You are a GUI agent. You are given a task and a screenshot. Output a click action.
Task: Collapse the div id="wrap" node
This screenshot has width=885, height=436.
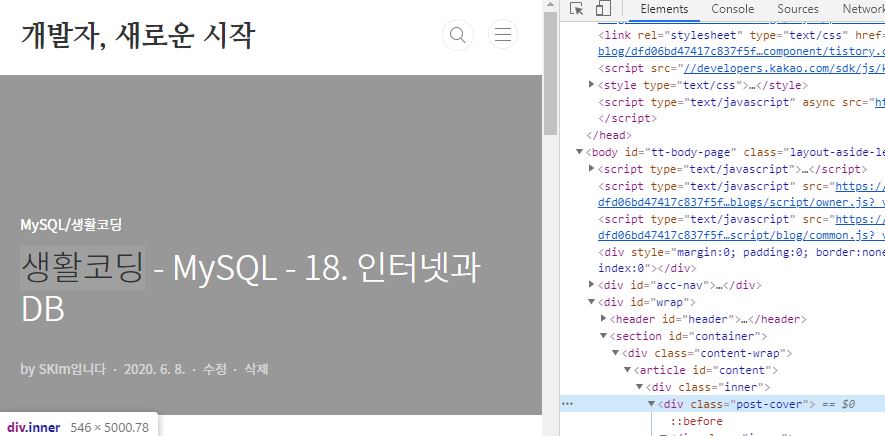pos(592,302)
